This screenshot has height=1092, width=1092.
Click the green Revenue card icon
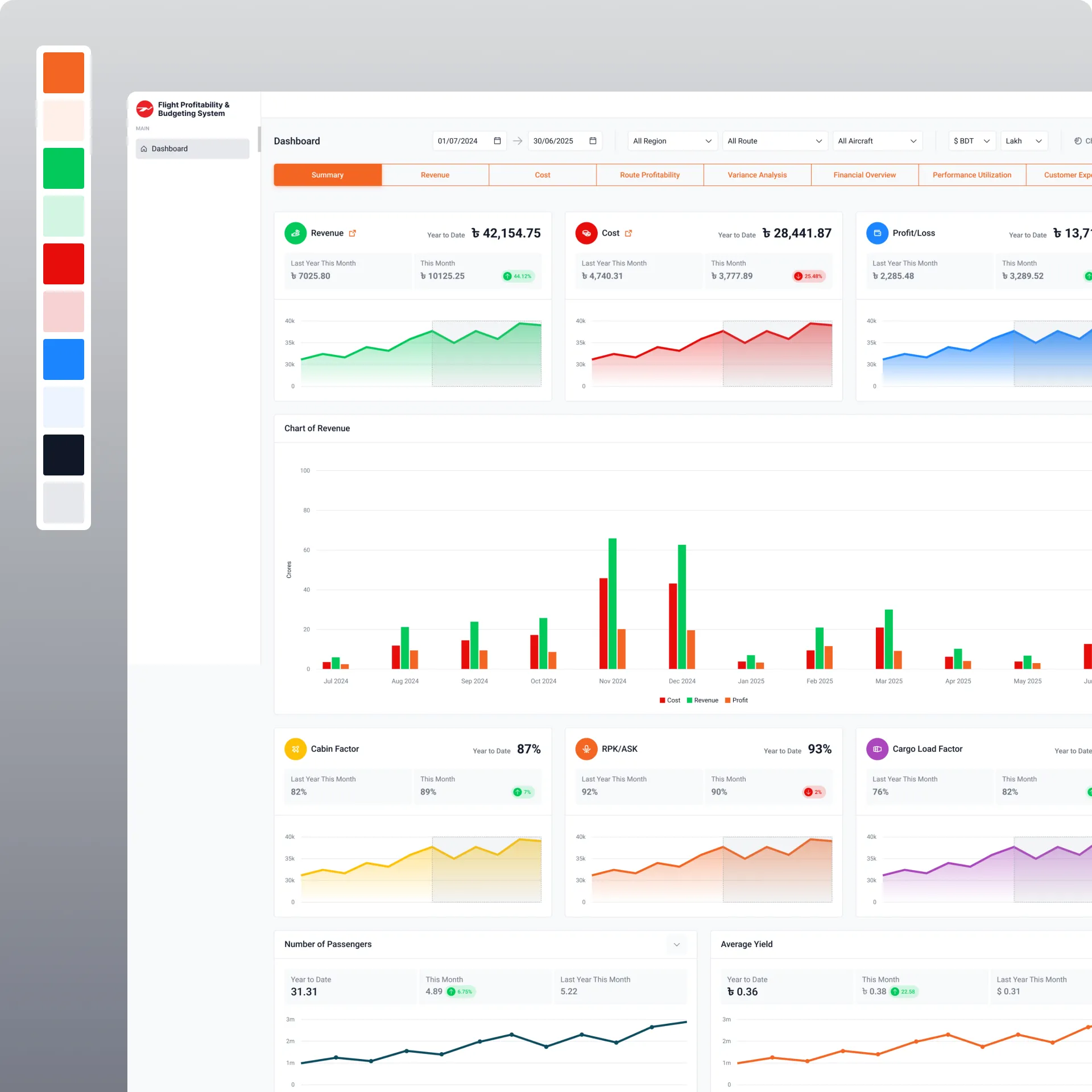tap(295, 233)
